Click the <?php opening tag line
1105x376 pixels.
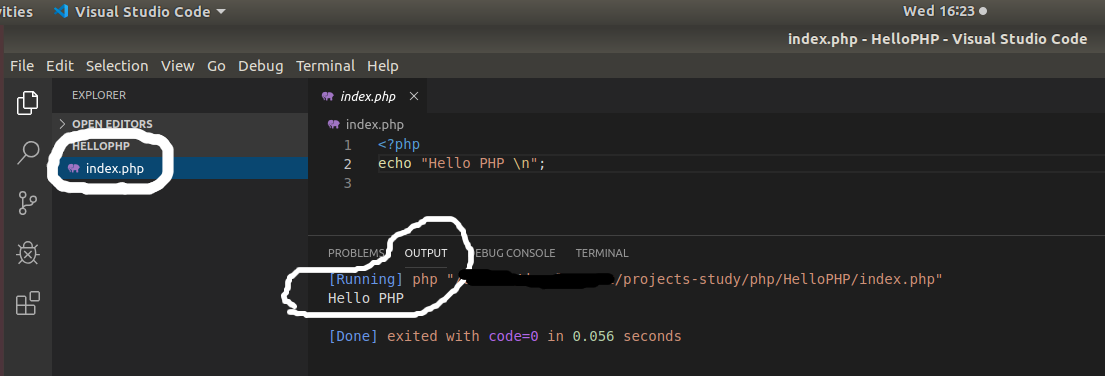(x=399, y=145)
